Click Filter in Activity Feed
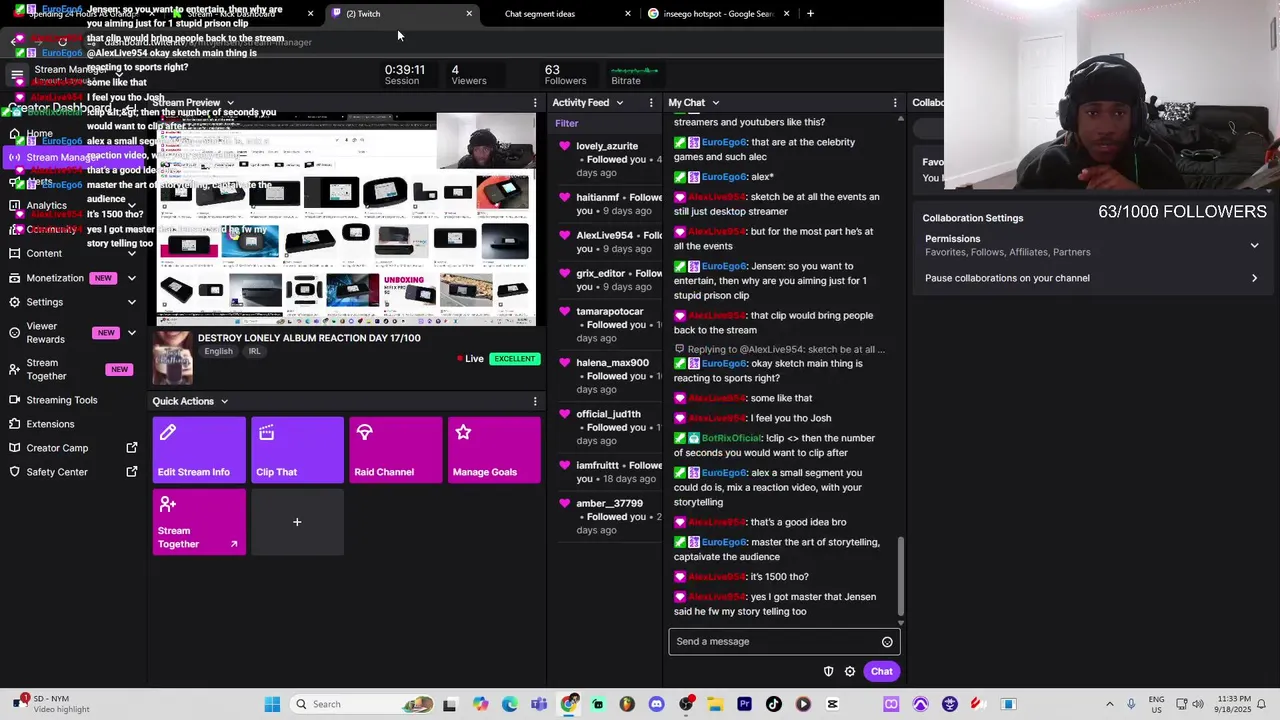This screenshot has width=1280, height=720. (566, 124)
